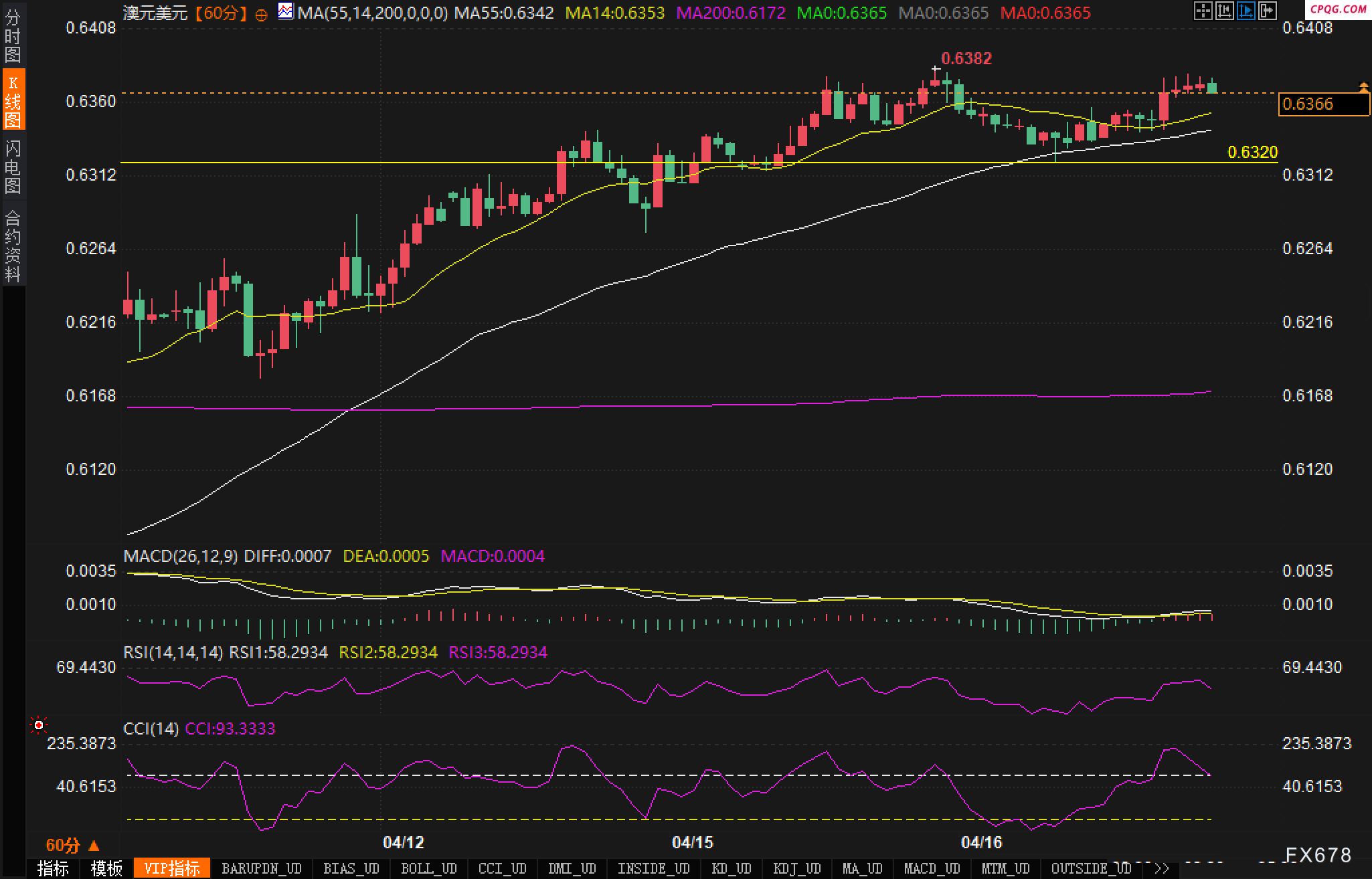Open the 60分 period selector

(x=72, y=845)
